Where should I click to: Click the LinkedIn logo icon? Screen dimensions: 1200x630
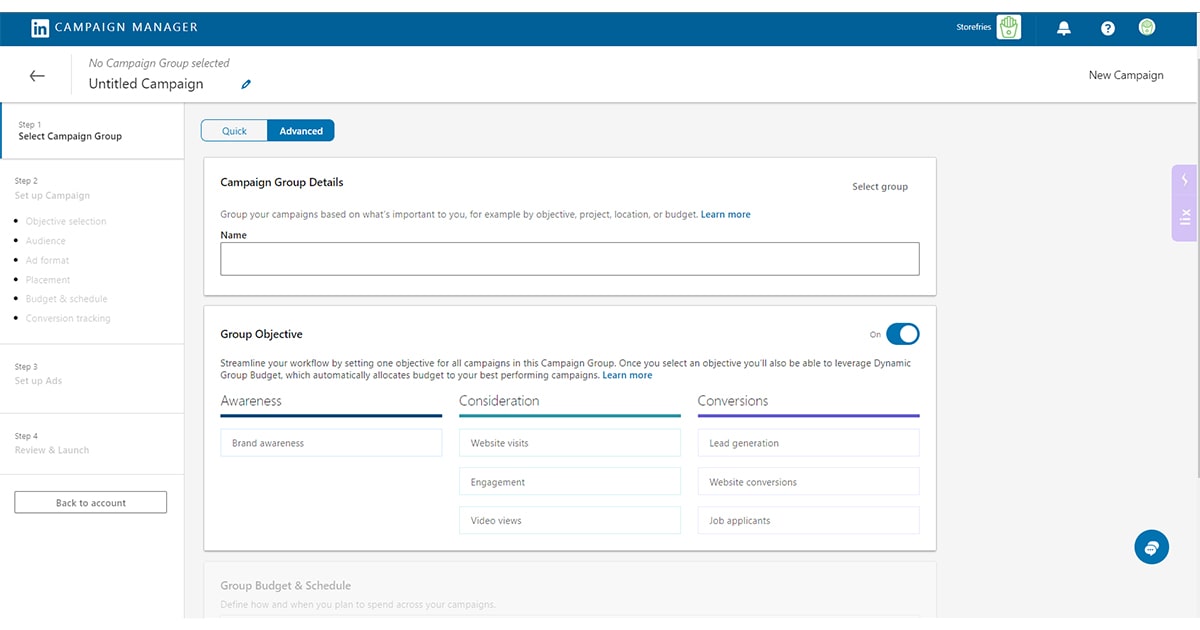tap(40, 28)
